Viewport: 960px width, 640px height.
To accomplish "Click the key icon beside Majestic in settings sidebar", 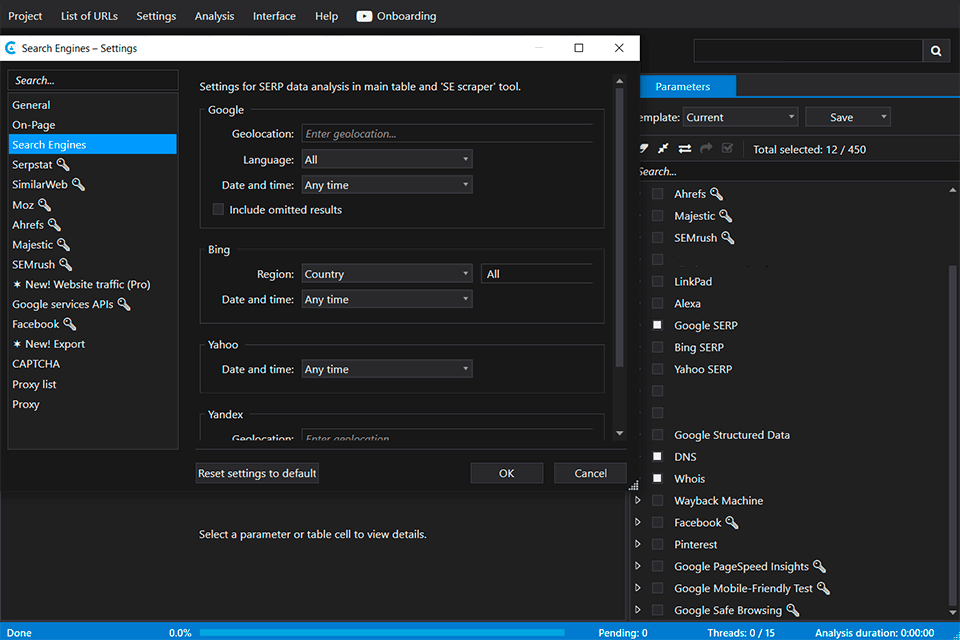I will click(64, 244).
